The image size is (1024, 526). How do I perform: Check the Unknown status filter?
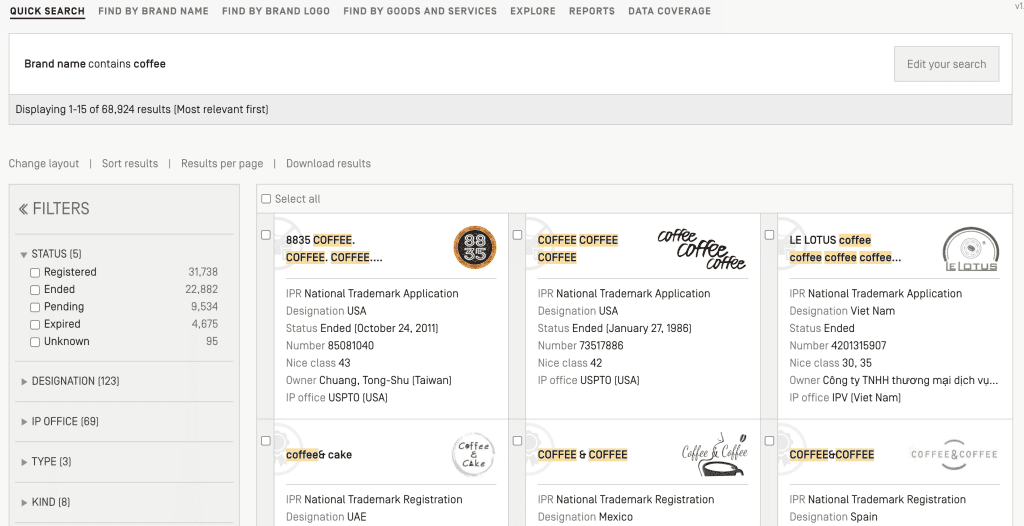coord(35,342)
